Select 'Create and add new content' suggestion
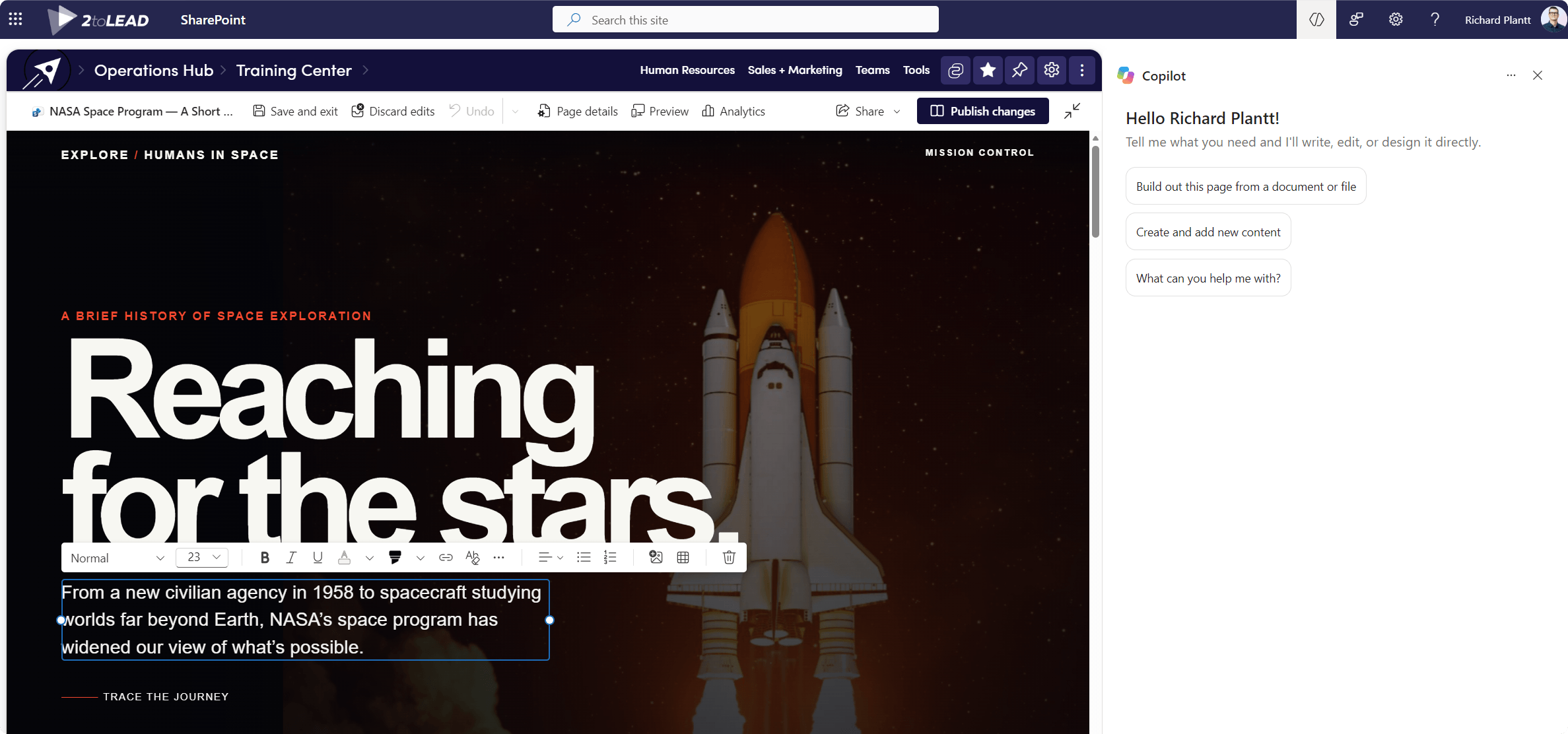The height and width of the screenshot is (734, 1568). [x=1208, y=232]
